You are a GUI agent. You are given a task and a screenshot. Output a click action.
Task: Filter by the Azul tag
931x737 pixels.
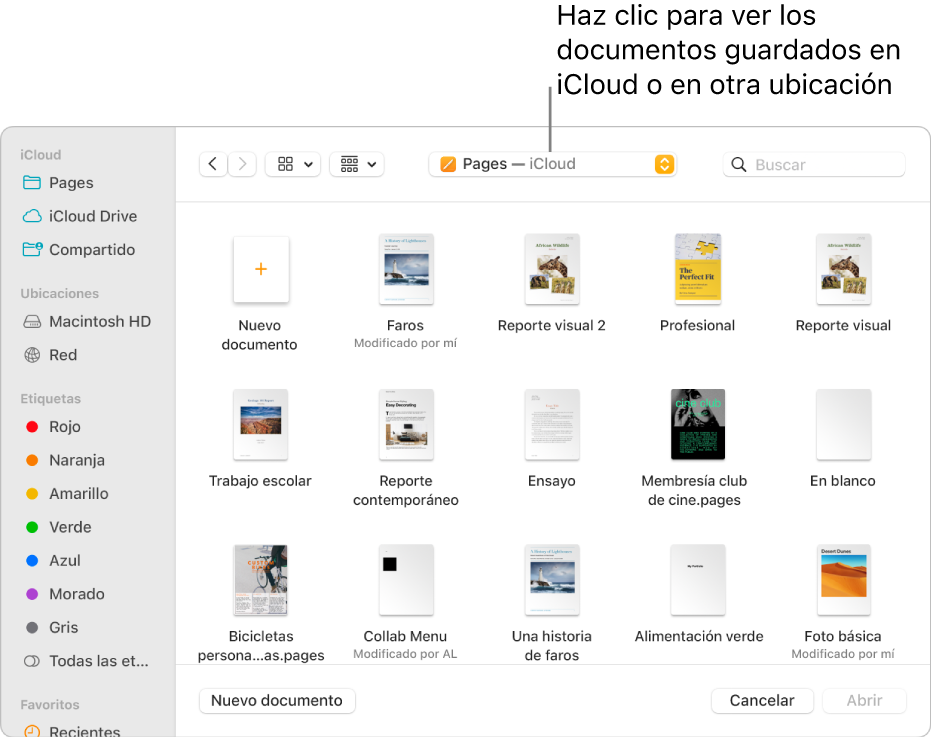[53, 561]
